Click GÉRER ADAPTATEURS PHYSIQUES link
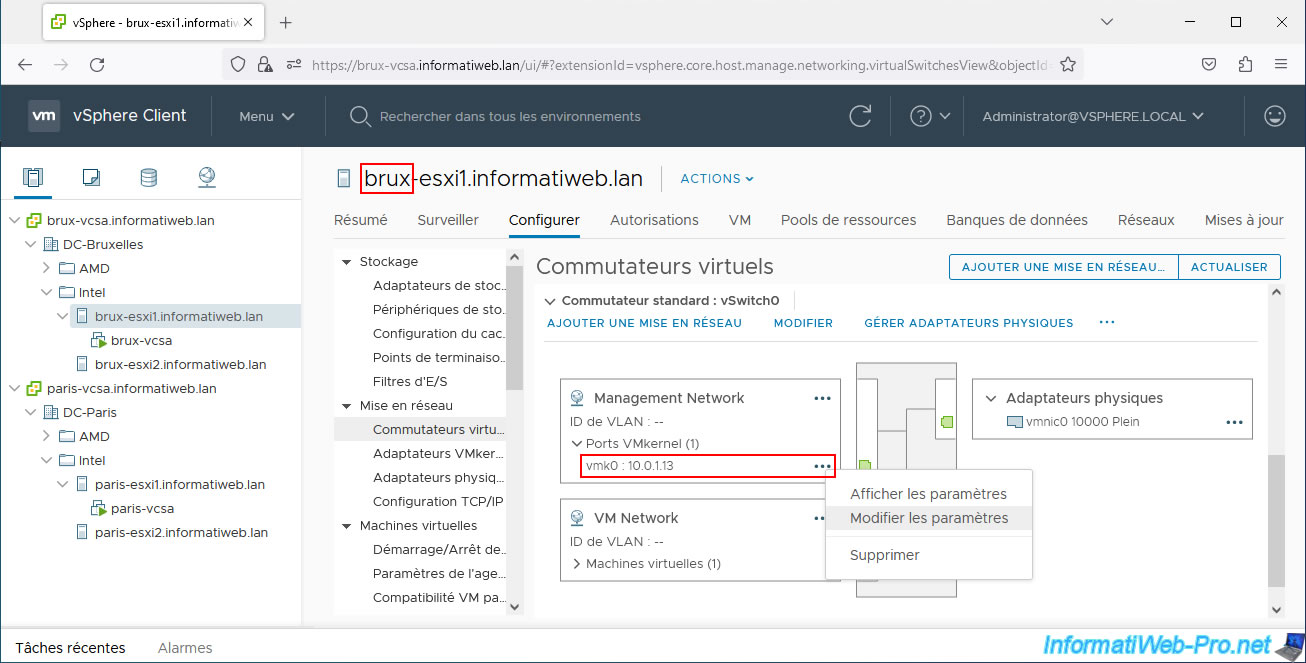 (x=969, y=323)
